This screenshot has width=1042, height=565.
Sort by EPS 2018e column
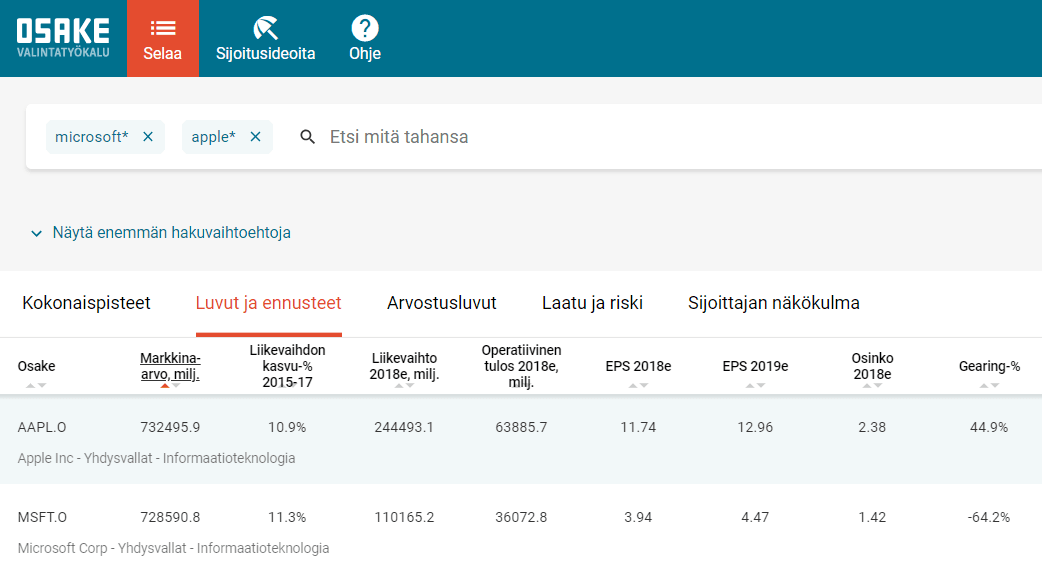pyautogui.click(x=638, y=366)
